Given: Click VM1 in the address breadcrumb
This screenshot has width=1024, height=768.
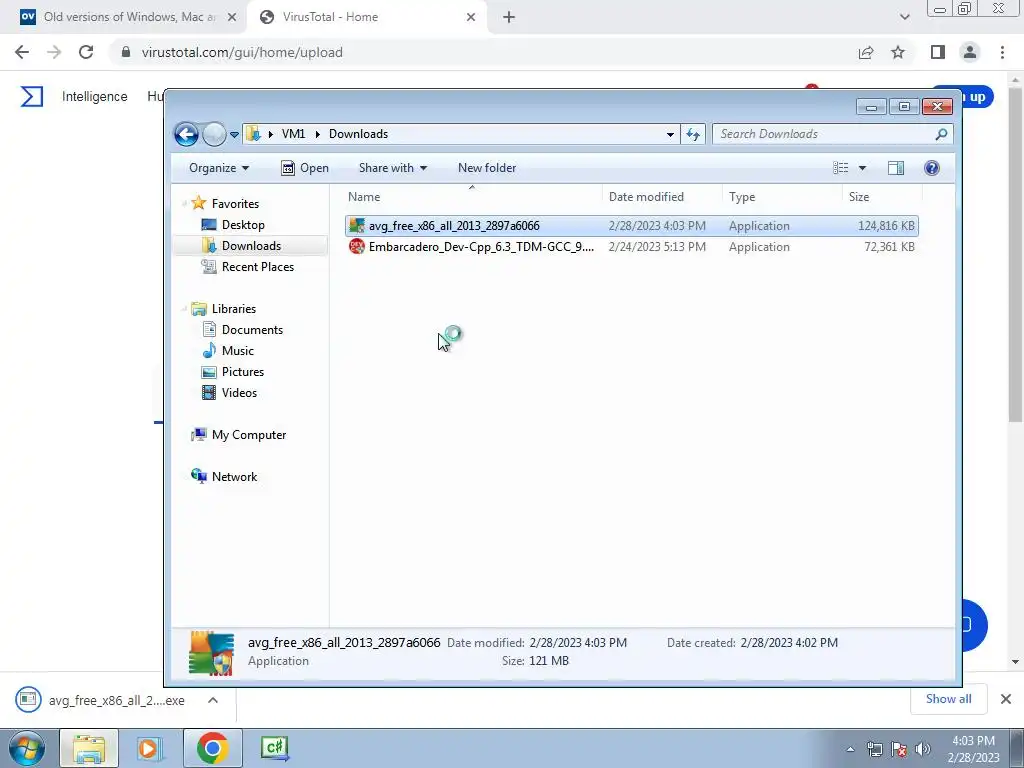Looking at the screenshot, I should [293, 134].
